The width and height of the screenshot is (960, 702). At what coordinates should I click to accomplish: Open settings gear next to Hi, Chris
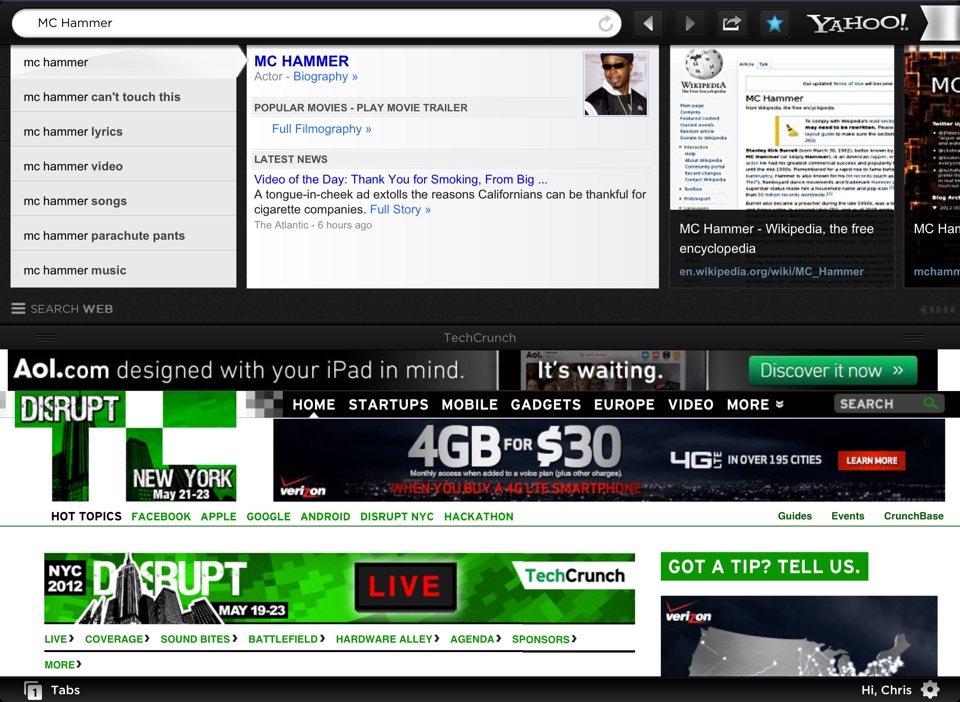(x=930, y=690)
